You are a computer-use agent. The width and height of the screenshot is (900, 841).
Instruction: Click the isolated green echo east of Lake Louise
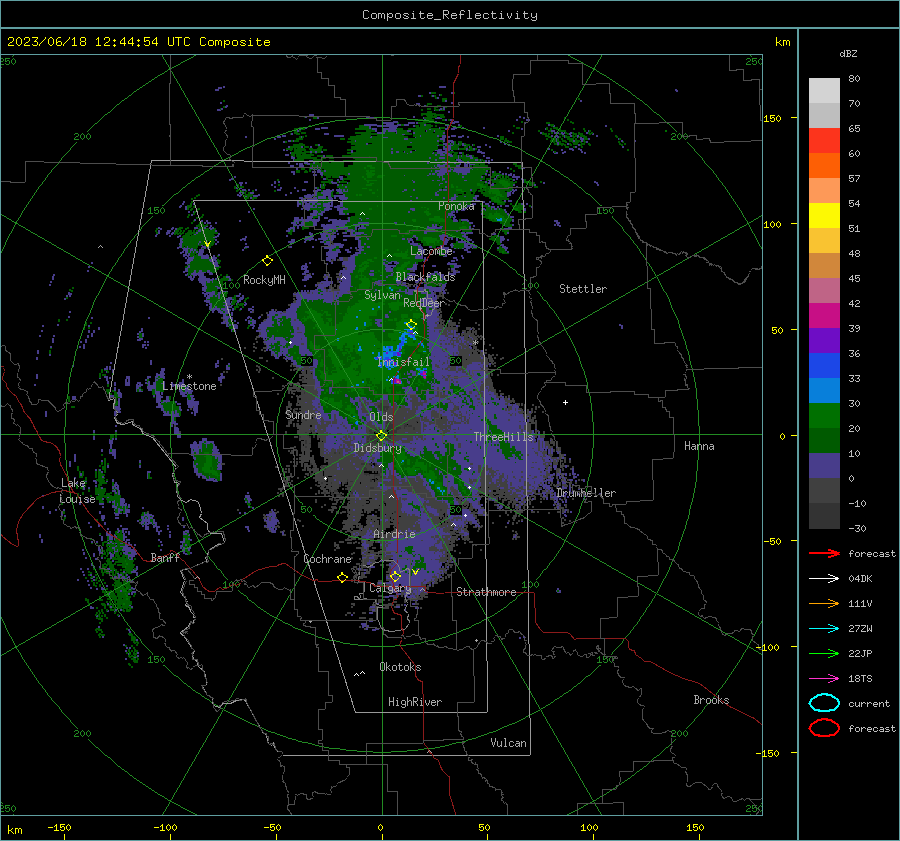click(207, 460)
